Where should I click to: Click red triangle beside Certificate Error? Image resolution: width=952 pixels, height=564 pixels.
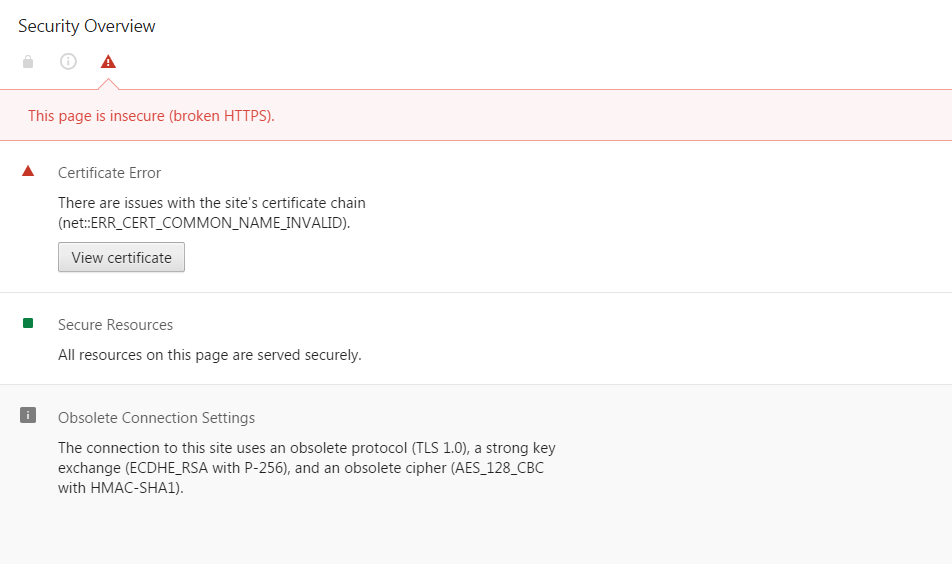pos(28,172)
